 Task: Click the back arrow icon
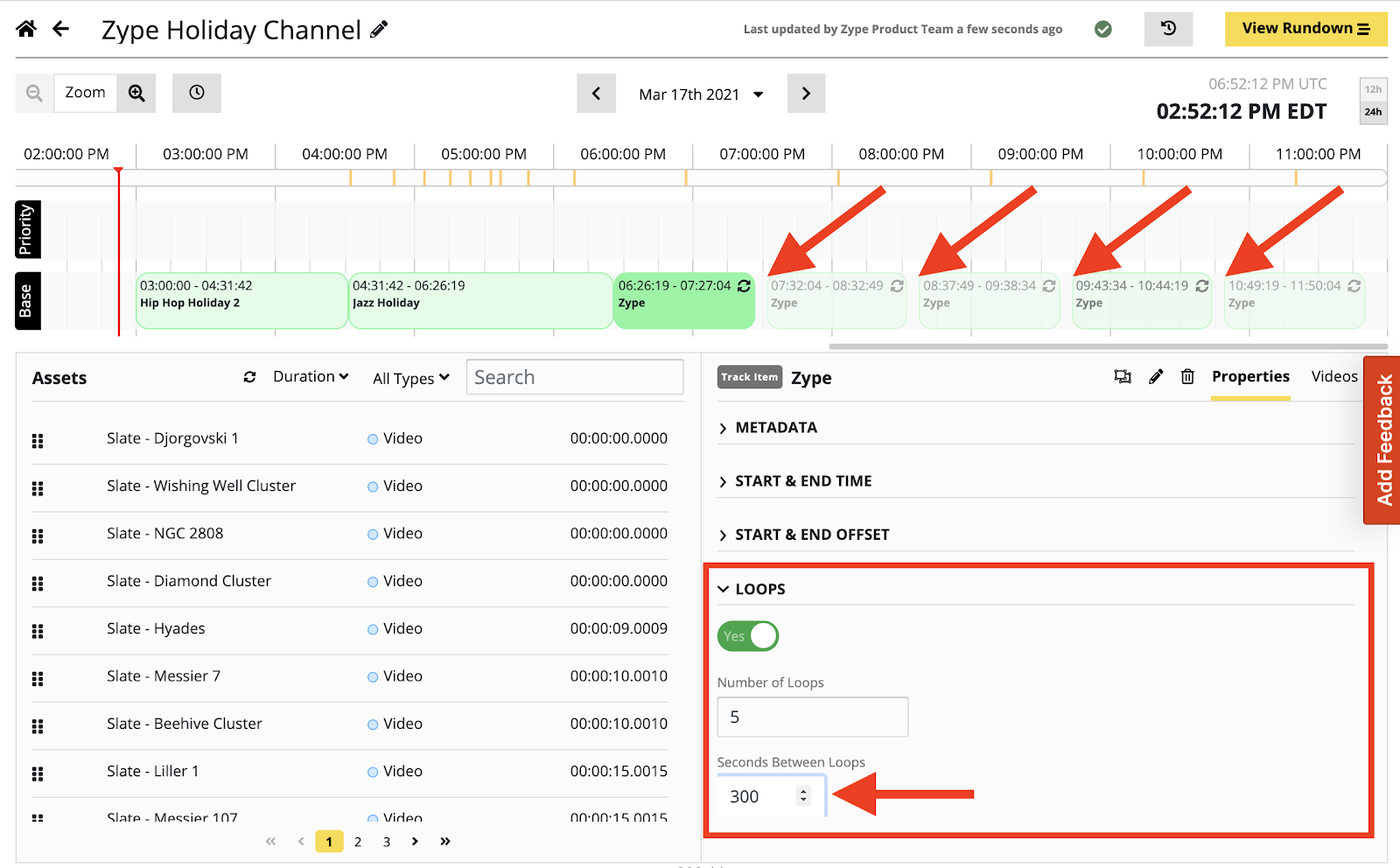(x=60, y=29)
